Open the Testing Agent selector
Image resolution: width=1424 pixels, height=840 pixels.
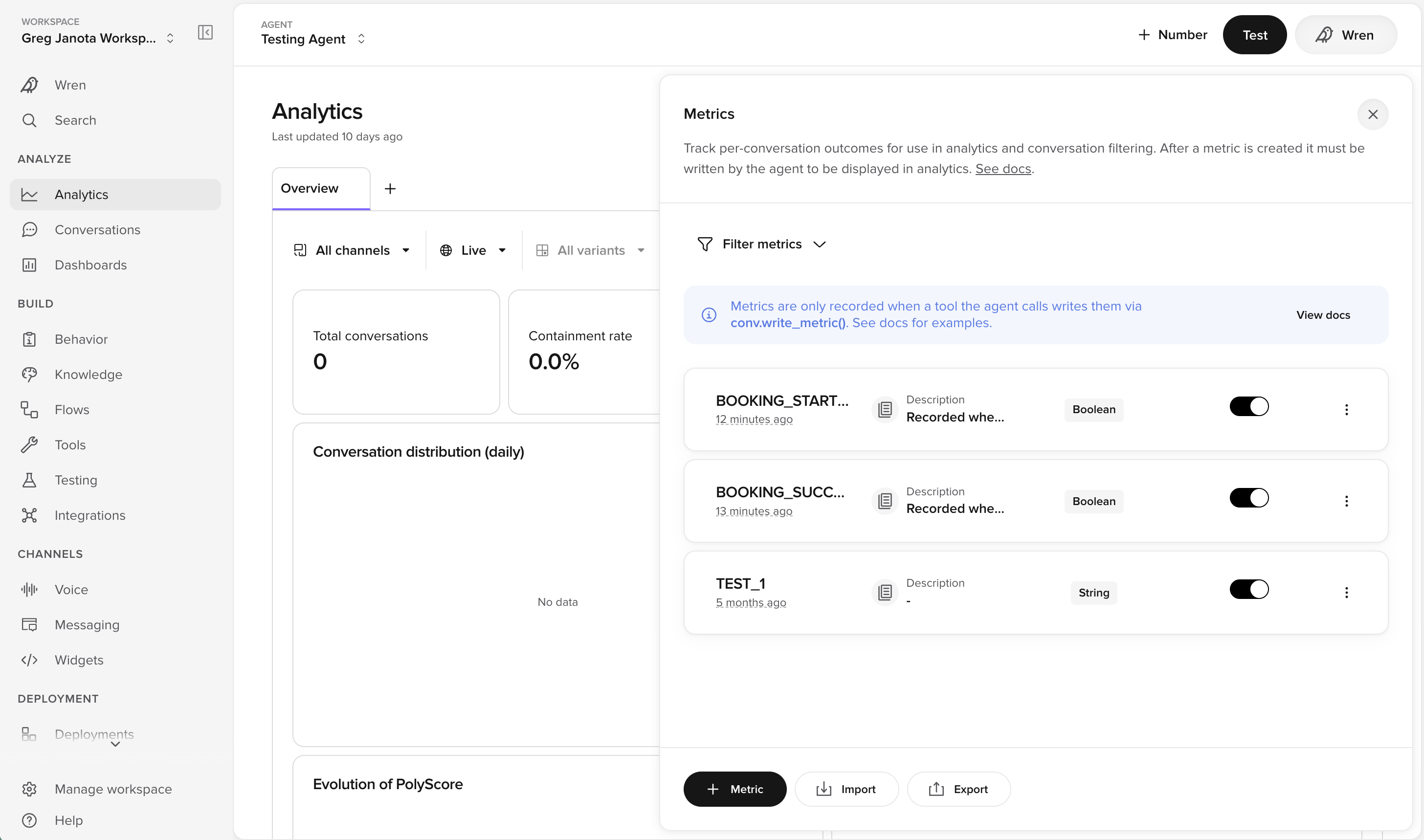click(313, 39)
